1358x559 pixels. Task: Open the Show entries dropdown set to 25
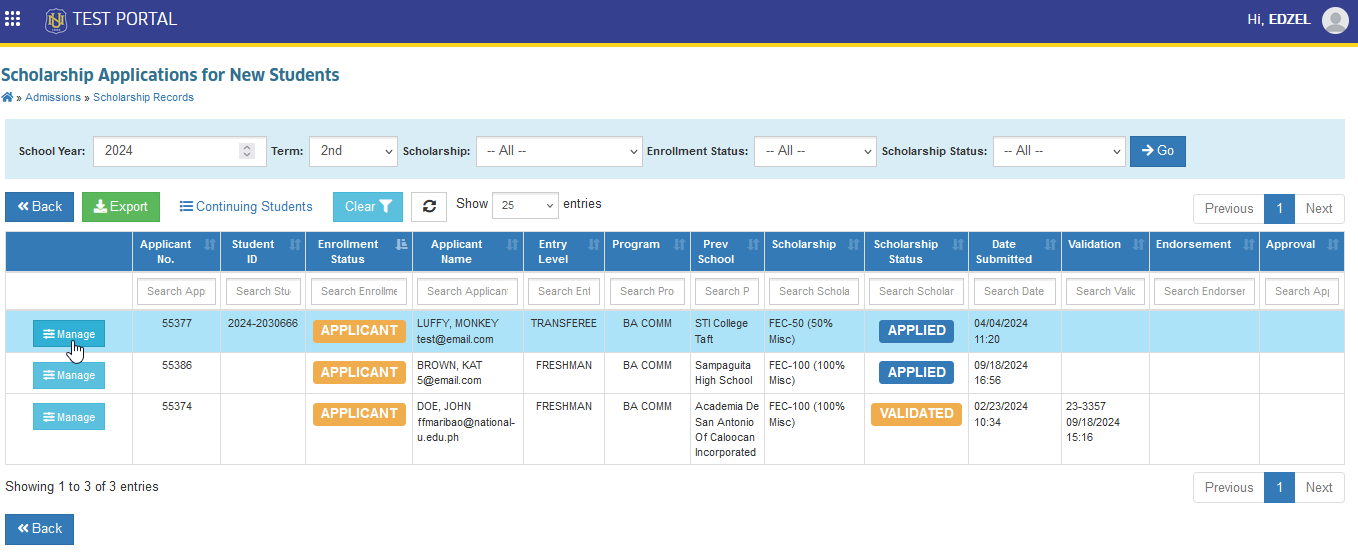click(525, 205)
